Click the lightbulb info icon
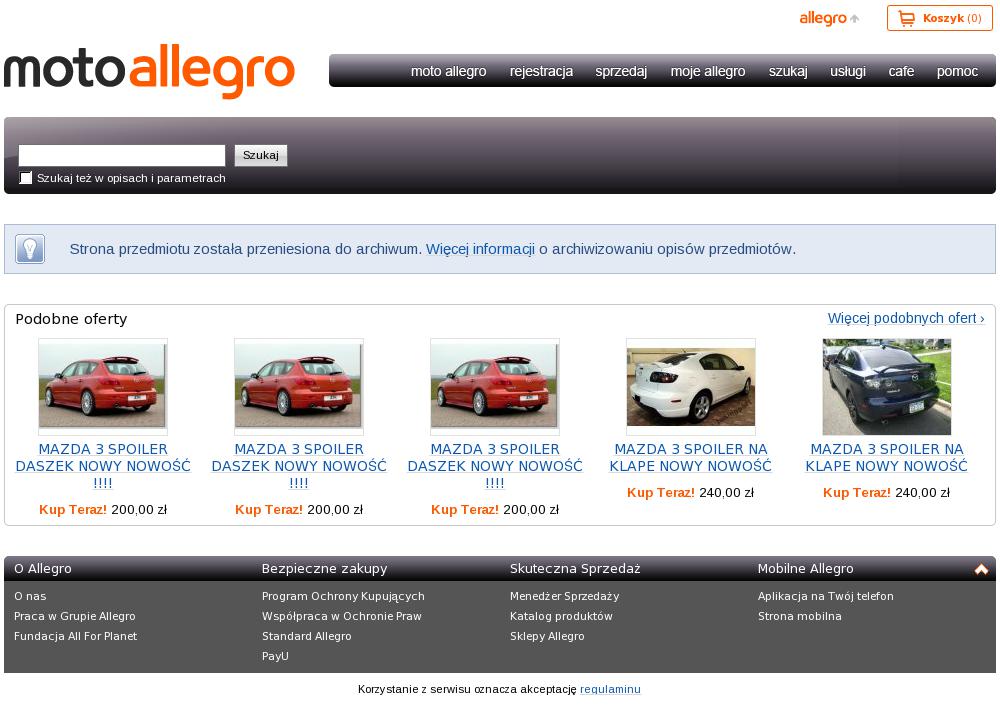The width and height of the screenshot is (1000, 709). 30,249
